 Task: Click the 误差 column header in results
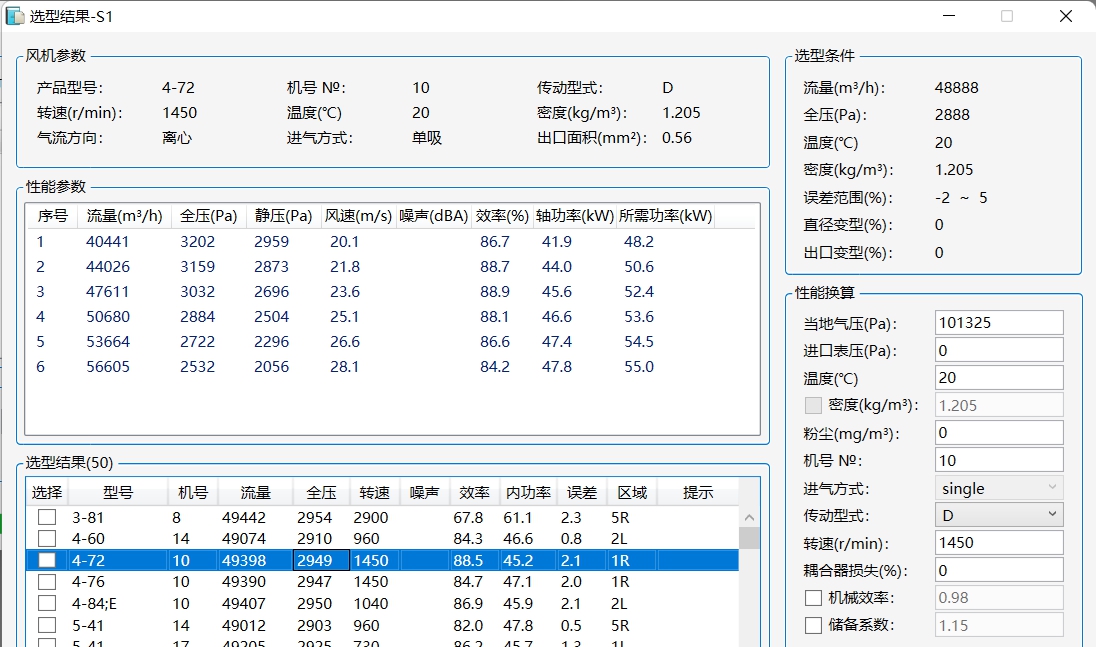(x=581, y=493)
